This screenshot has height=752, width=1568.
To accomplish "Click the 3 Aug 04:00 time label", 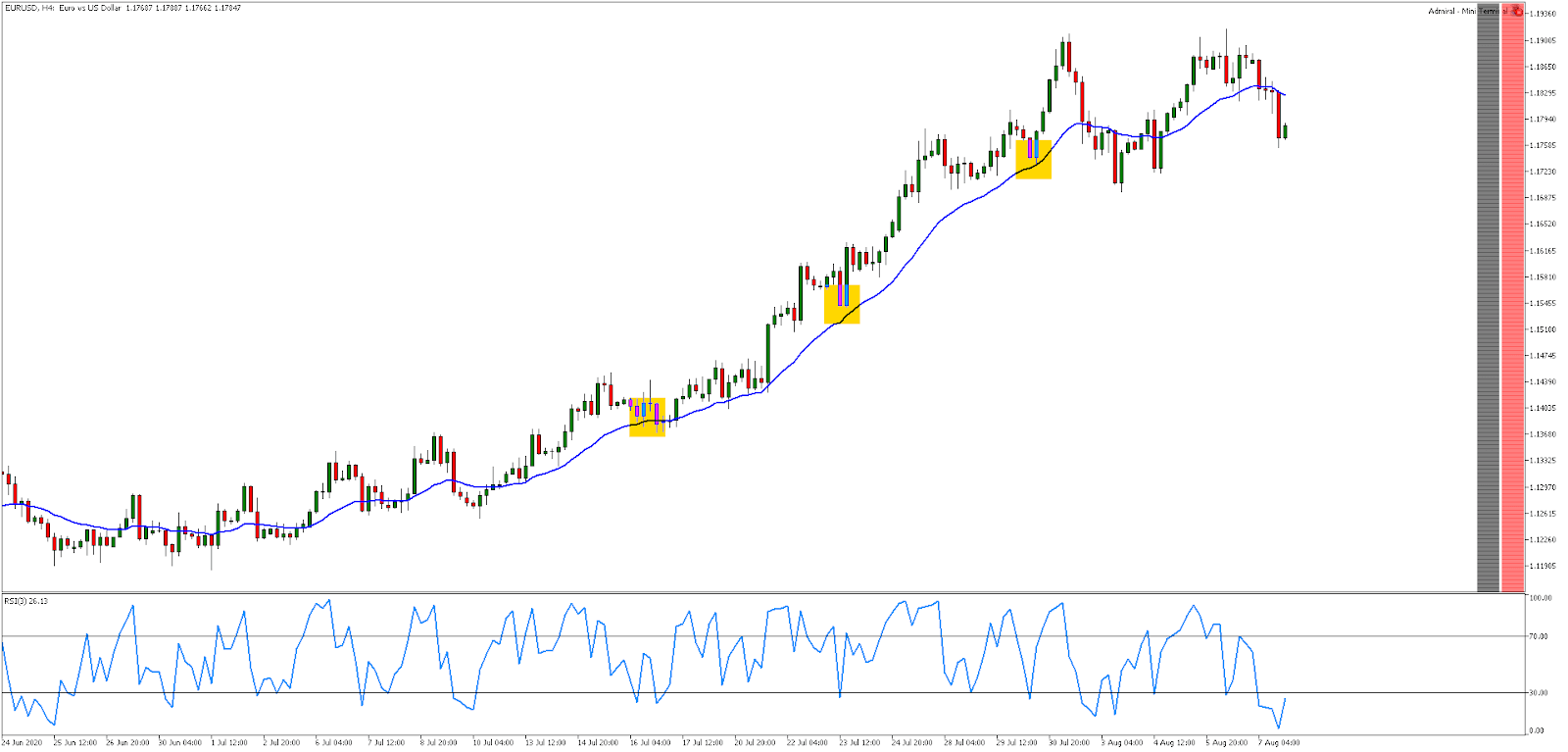I will click(x=1121, y=743).
